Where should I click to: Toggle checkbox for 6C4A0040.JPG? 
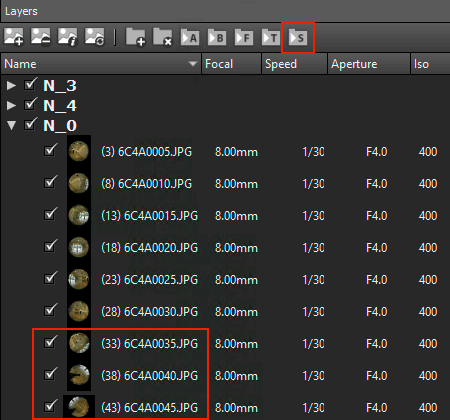[50, 374]
